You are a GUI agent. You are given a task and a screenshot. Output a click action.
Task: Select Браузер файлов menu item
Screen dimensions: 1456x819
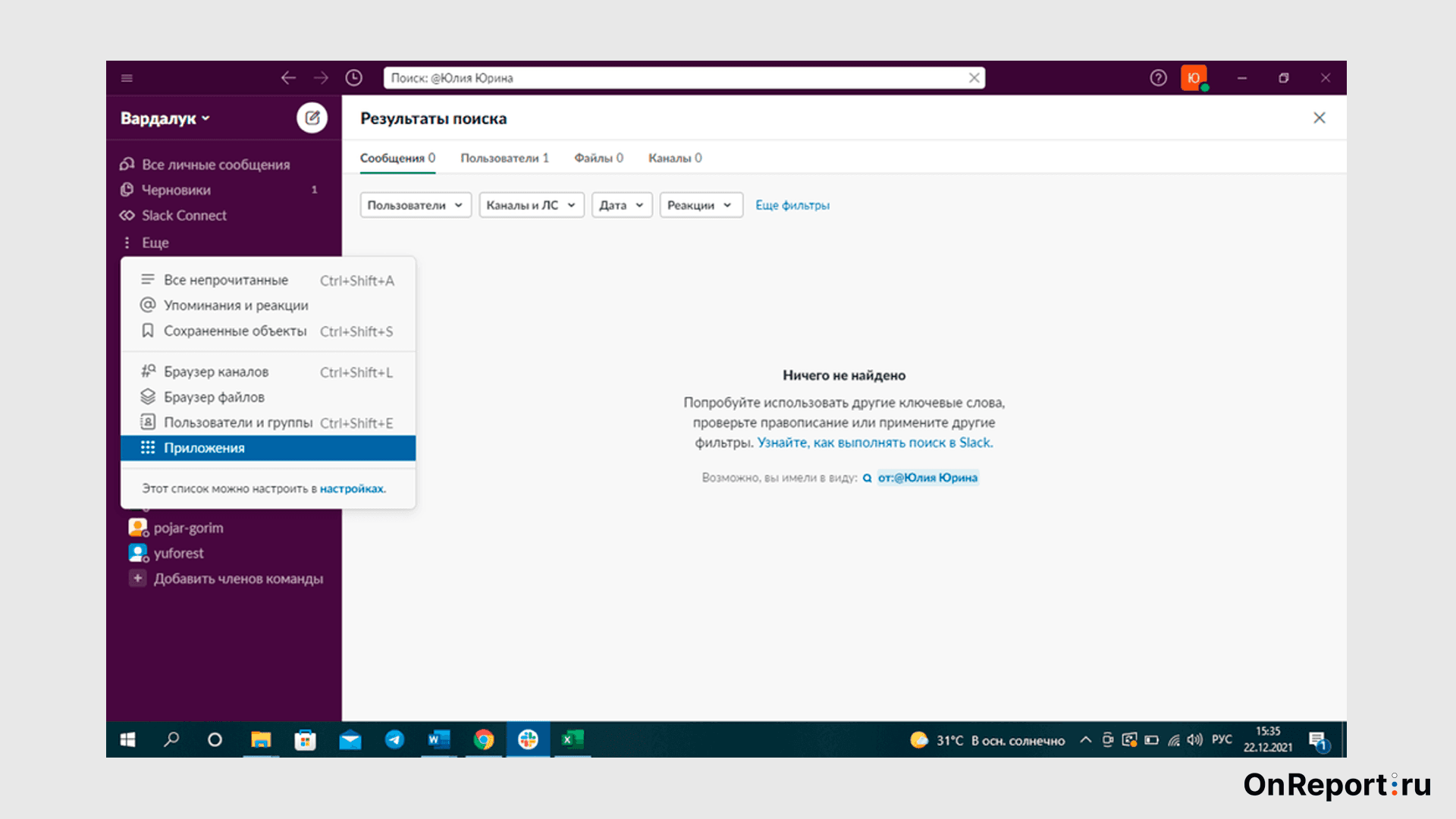(x=268, y=397)
